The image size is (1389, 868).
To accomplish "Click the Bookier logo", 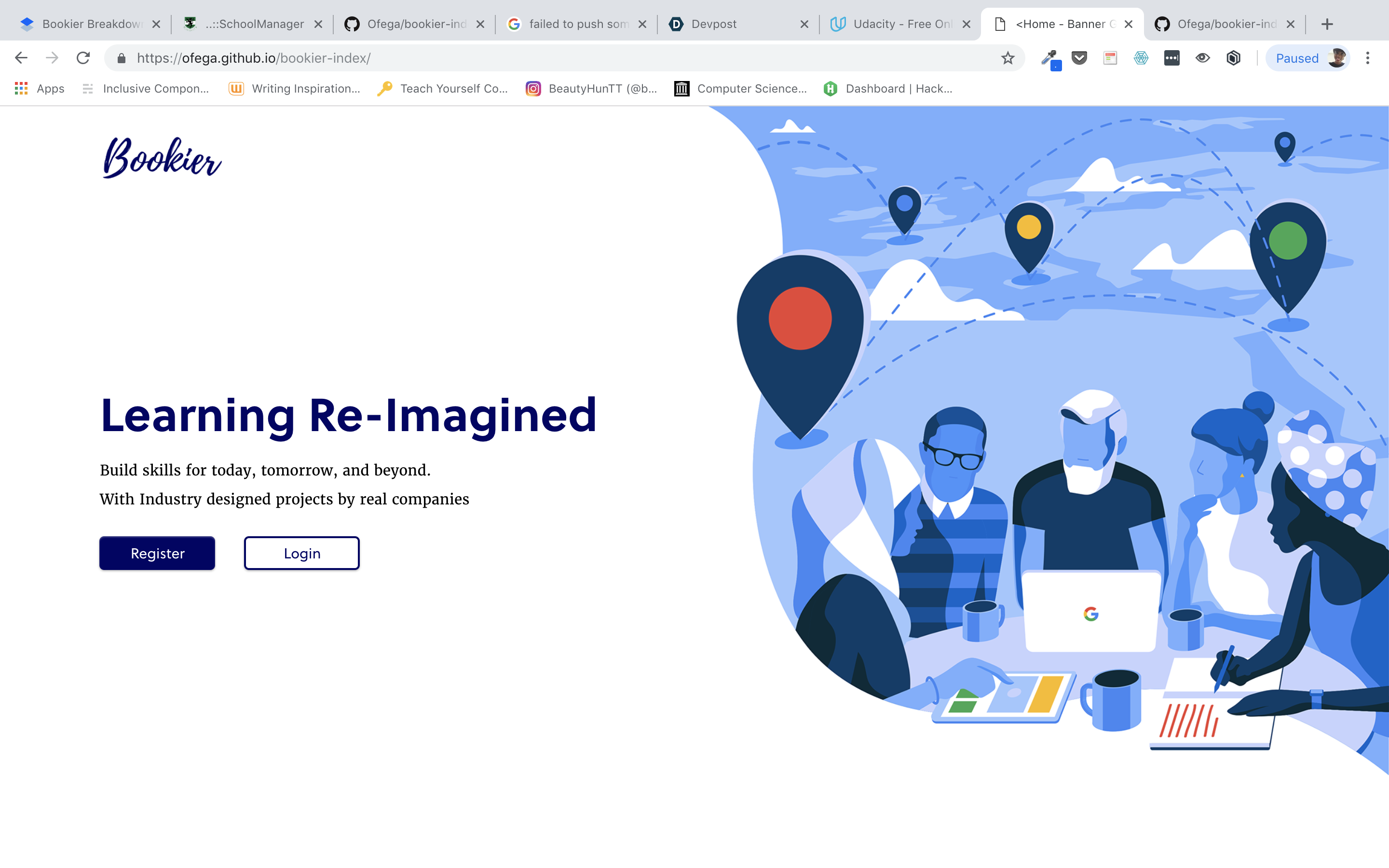I will 163,158.
